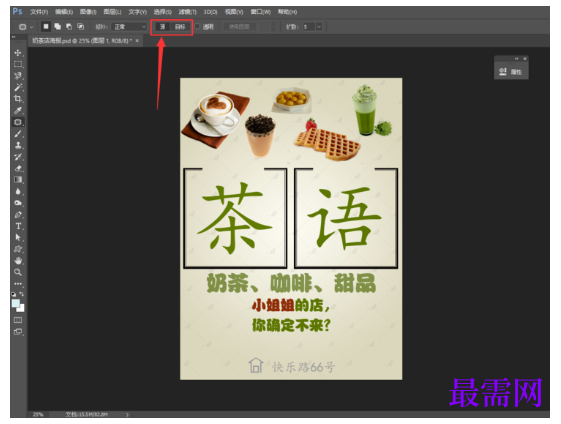Click the Diffusion value field showing 5
The height and width of the screenshot is (424, 561).
pyautogui.click(x=308, y=27)
